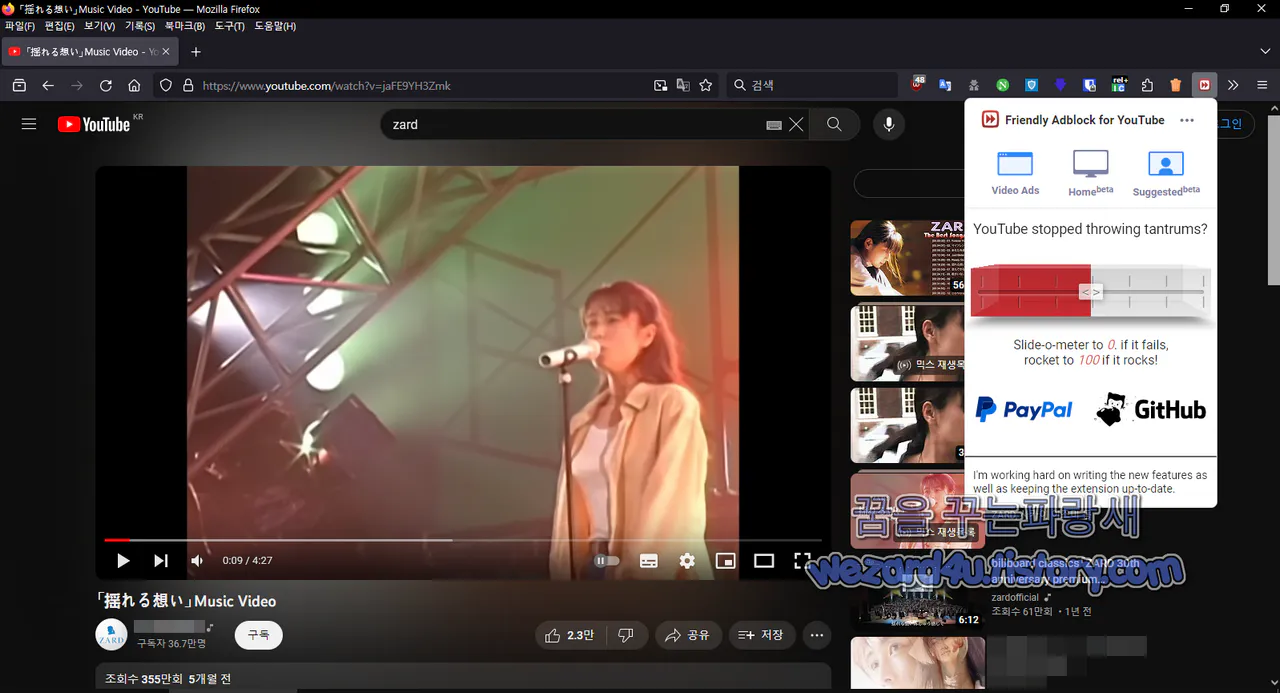This screenshot has width=1280, height=693.
Task: Adjust the Slide-o-meter rating handle
Action: point(1090,292)
